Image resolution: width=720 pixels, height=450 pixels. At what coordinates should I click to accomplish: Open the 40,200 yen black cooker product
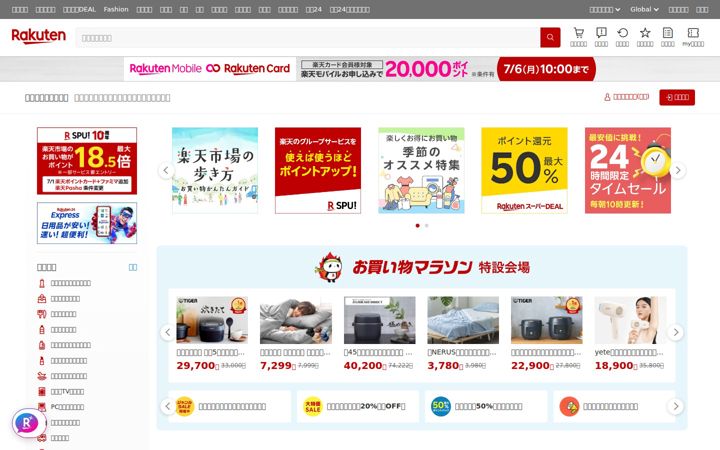[x=379, y=334]
